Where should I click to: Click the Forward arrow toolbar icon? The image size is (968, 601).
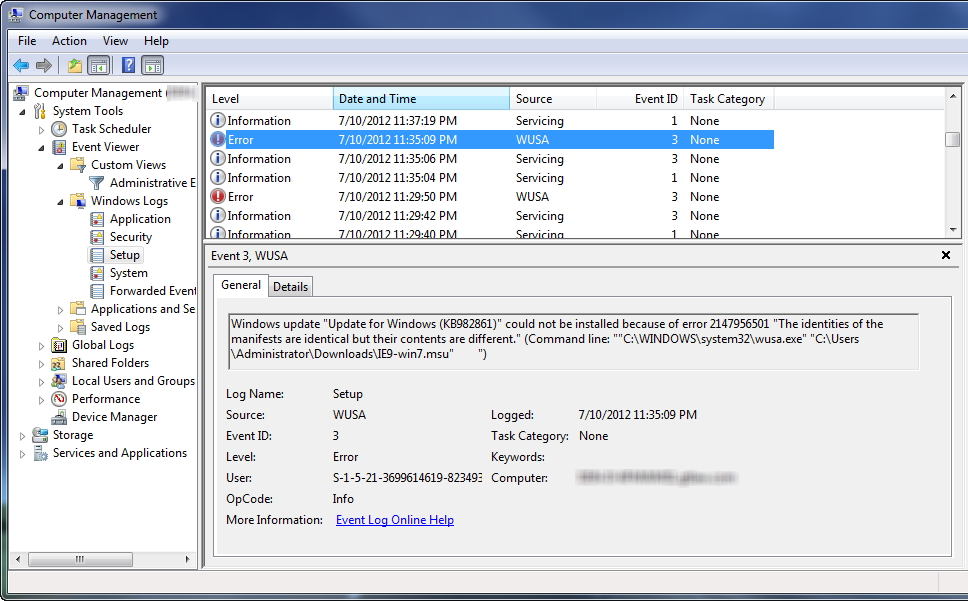[44, 66]
